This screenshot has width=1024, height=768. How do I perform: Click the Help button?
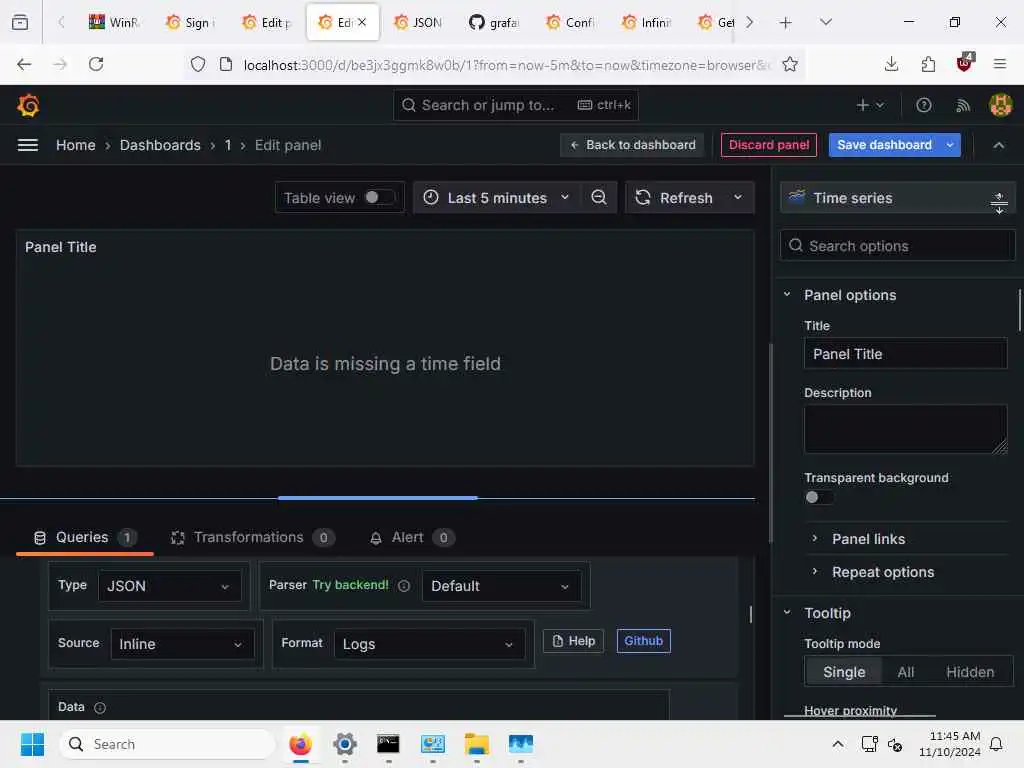pyautogui.click(x=573, y=641)
